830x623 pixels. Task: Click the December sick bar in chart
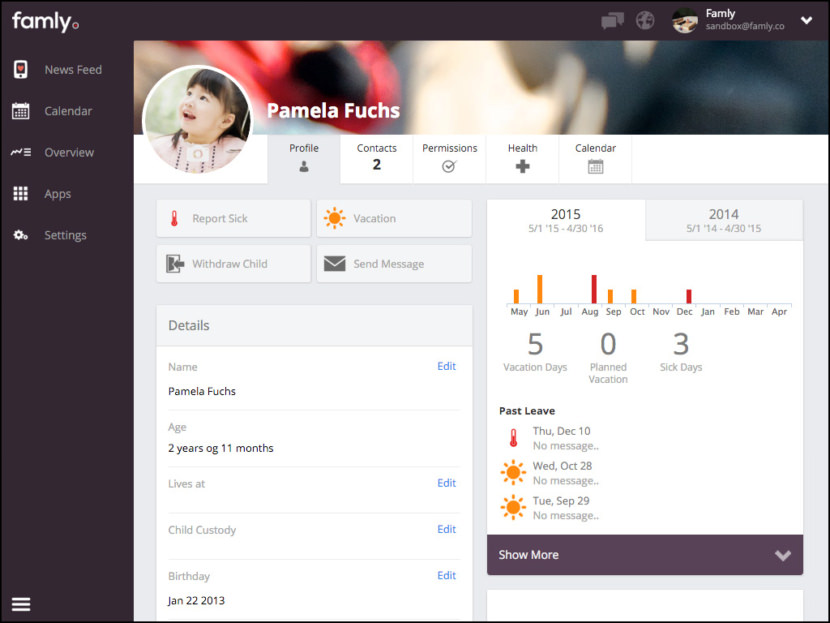click(689, 296)
